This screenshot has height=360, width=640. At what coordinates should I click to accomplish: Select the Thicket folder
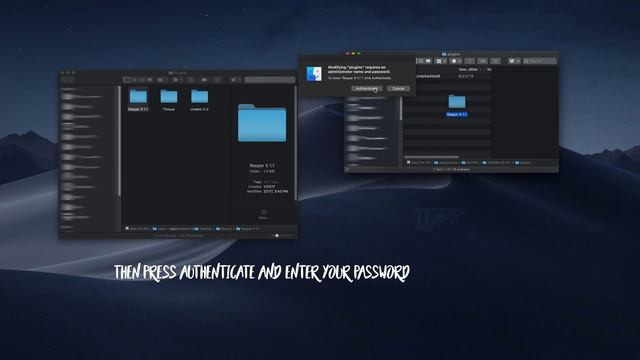pos(169,100)
